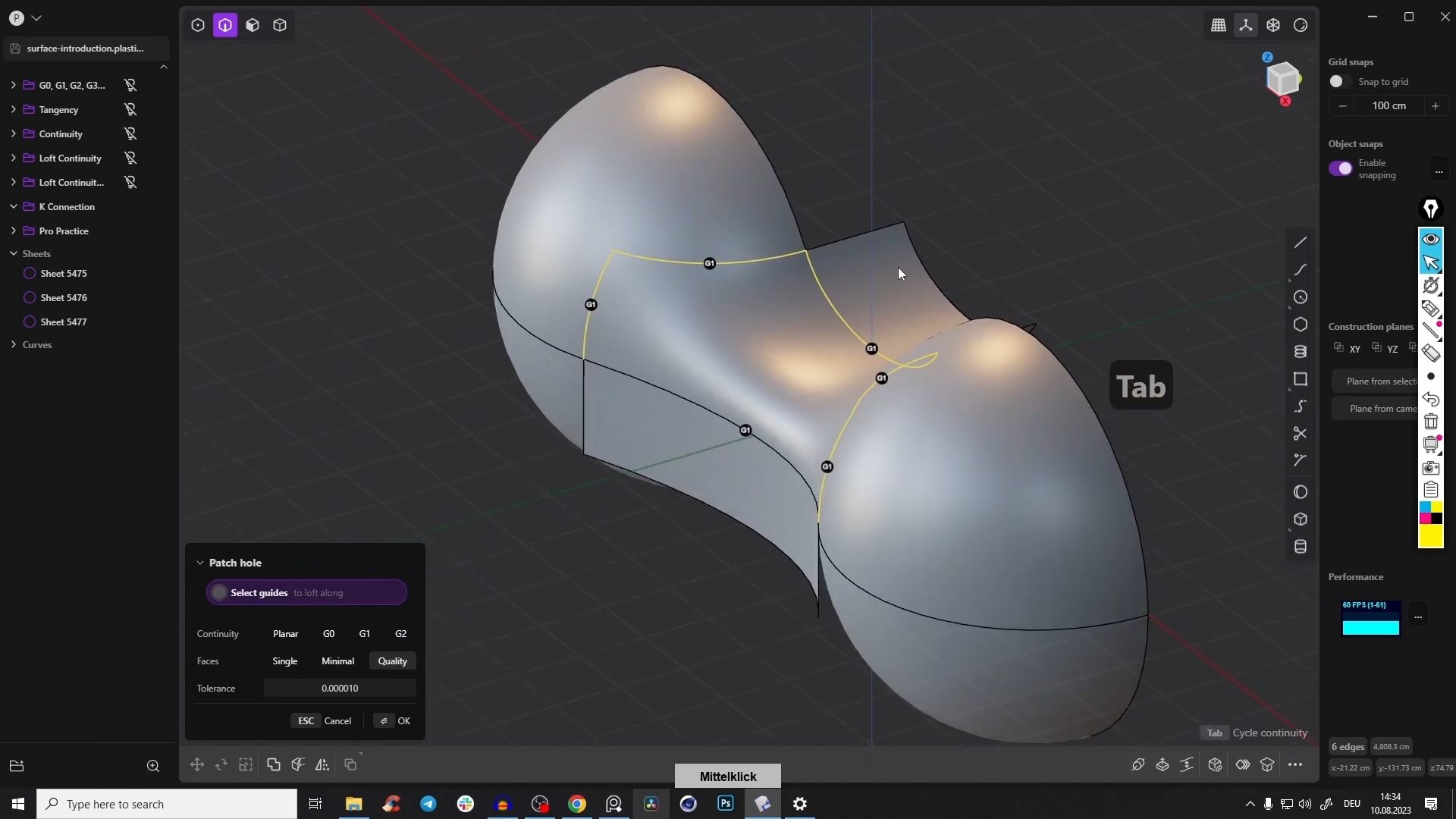Image resolution: width=1456 pixels, height=819 pixels.
Task: Open the Trim tool (scissors icon)
Action: coord(1300,433)
